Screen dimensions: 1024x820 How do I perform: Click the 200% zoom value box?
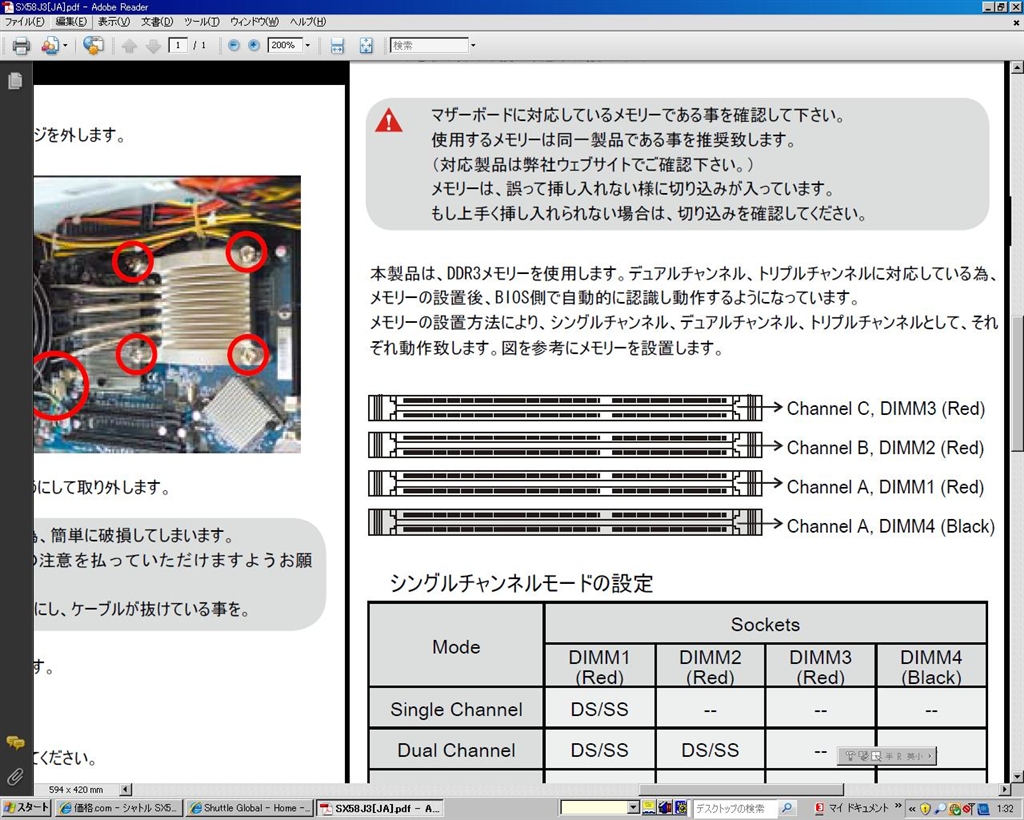[284, 45]
